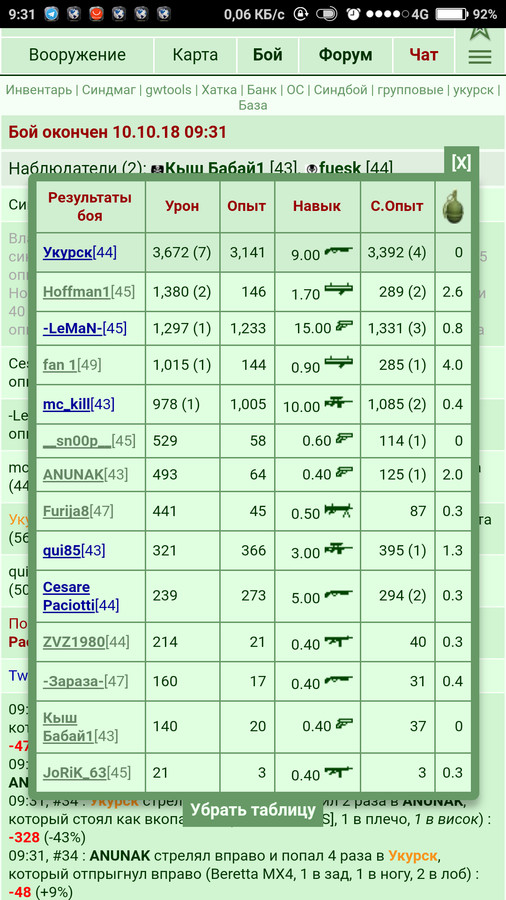
Task: Click the pistol icon in __sn00p__ row
Action: tap(344, 439)
